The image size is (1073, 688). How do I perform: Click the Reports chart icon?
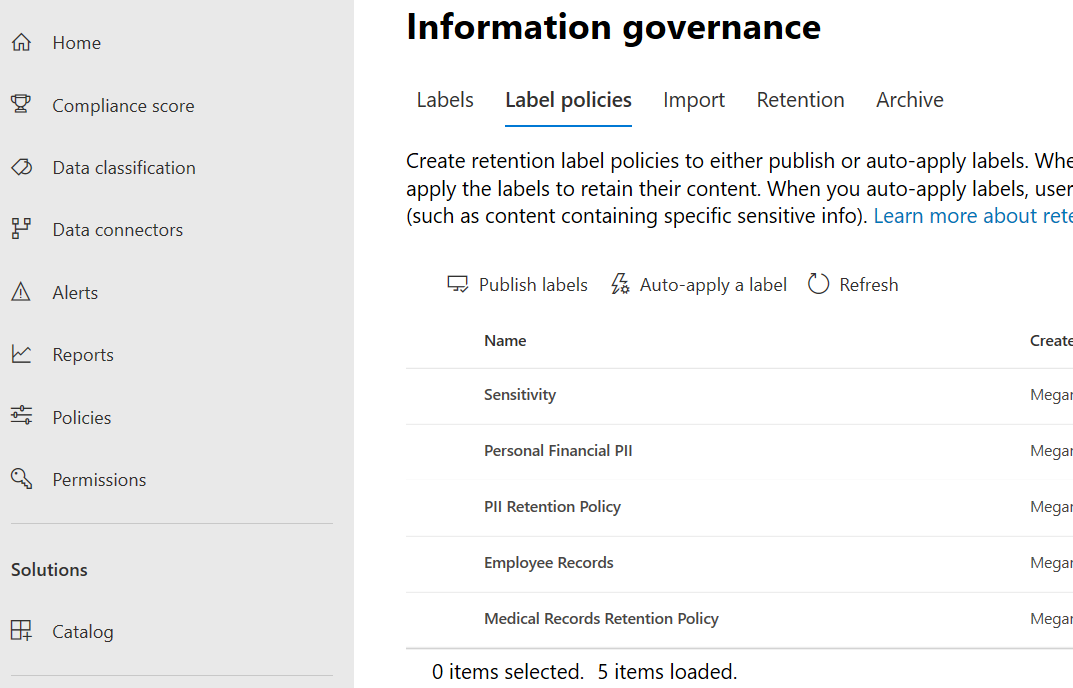21,354
